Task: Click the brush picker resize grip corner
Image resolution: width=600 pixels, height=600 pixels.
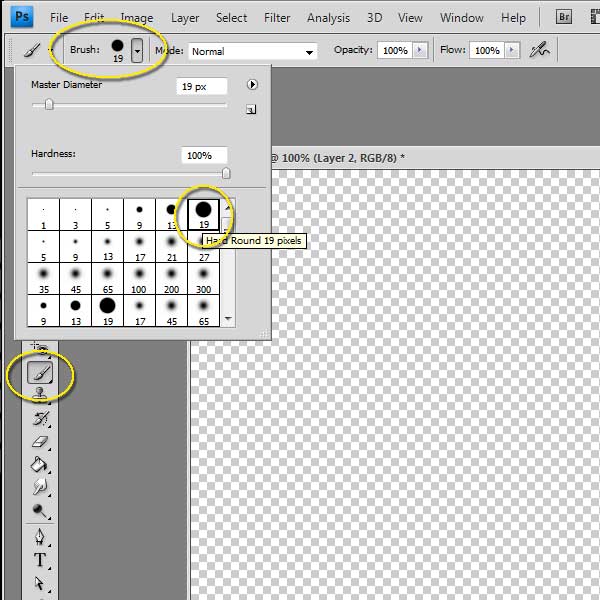Action: 264,334
